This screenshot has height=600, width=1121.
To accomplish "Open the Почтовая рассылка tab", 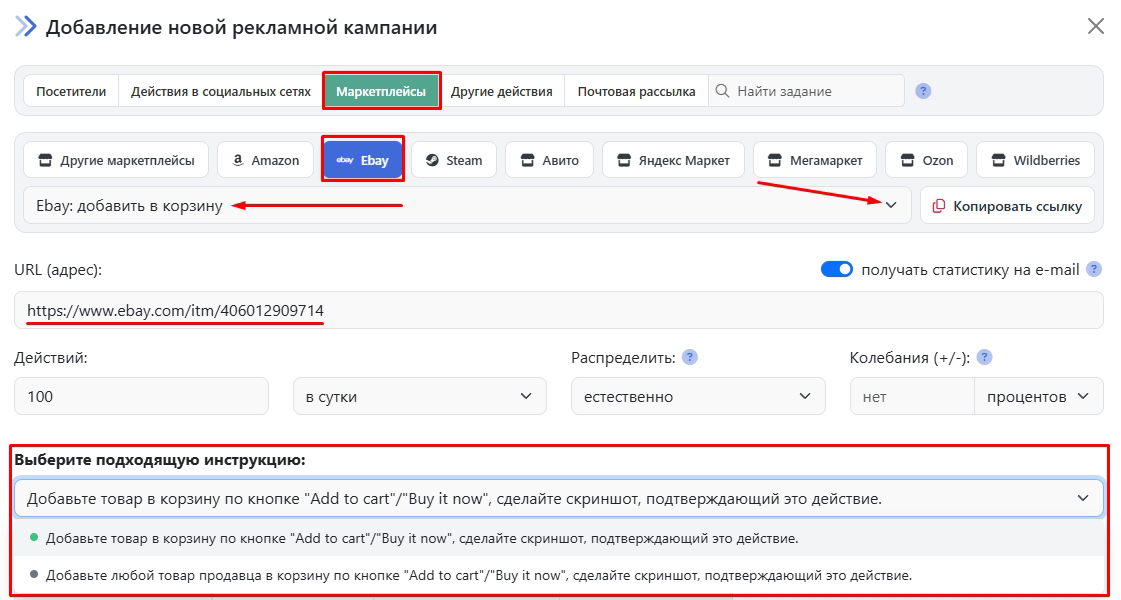I will coord(636,91).
